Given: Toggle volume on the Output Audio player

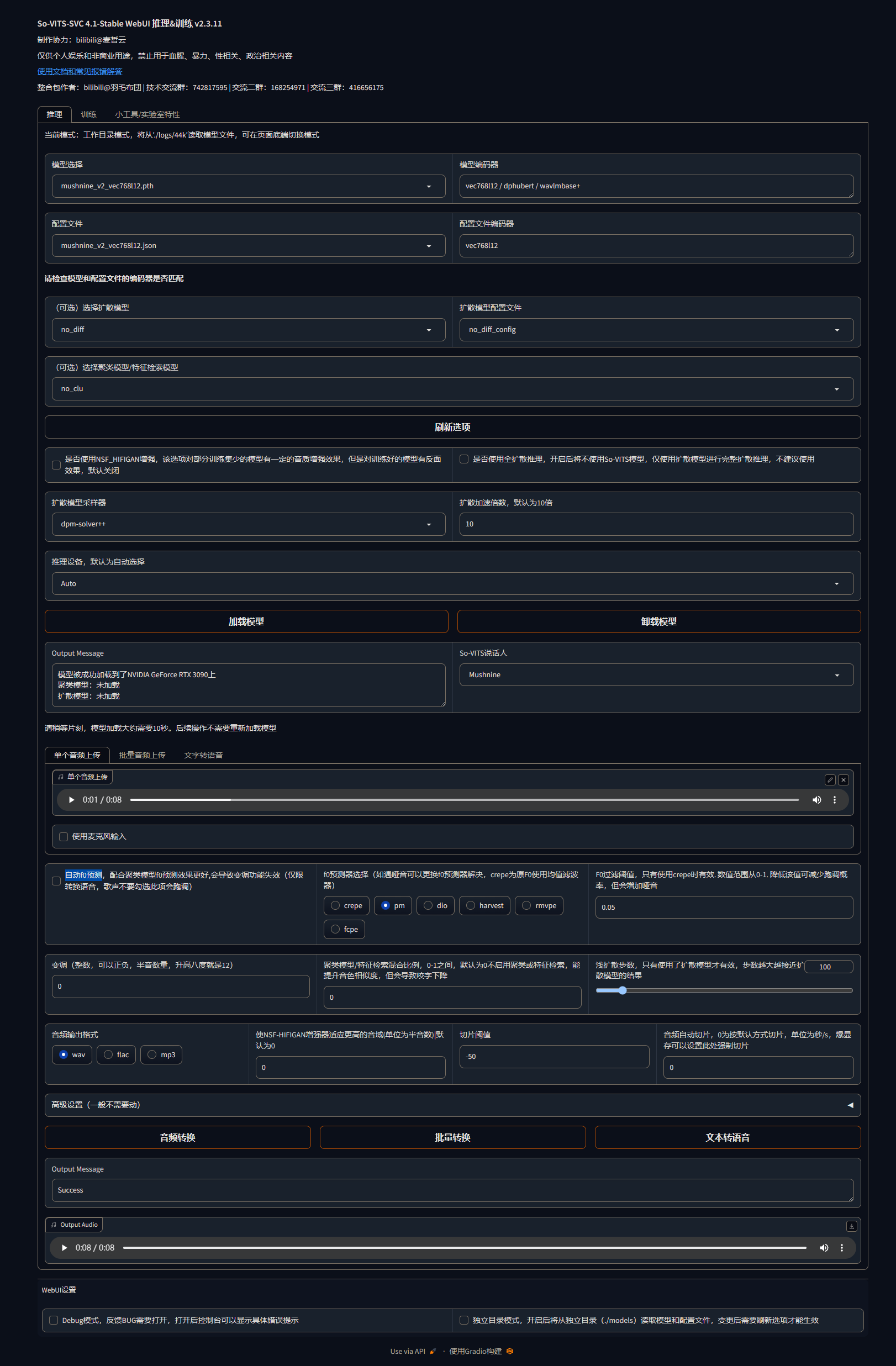Looking at the screenshot, I should [824, 1247].
